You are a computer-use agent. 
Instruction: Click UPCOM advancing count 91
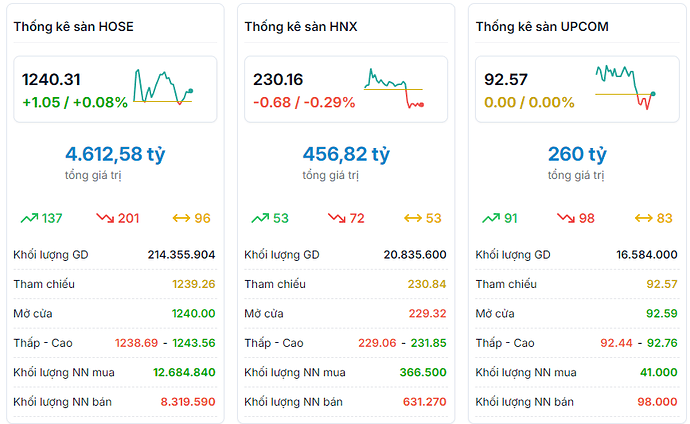510,219
